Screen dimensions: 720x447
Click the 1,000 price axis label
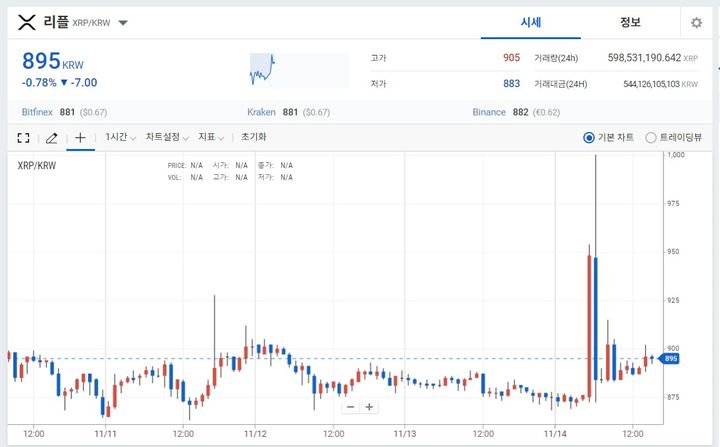click(x=675, y=155)
